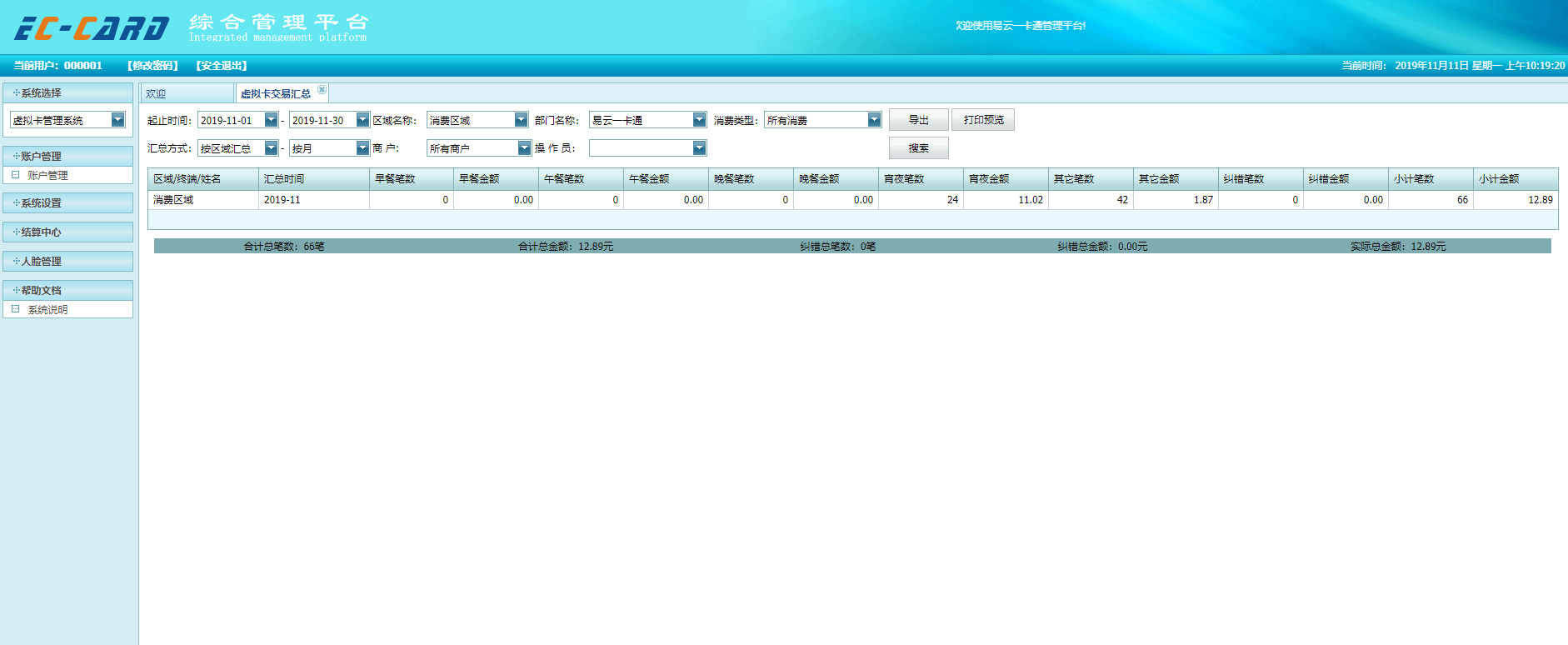
Task: Click the 导出 button
Action: point(918,120)
